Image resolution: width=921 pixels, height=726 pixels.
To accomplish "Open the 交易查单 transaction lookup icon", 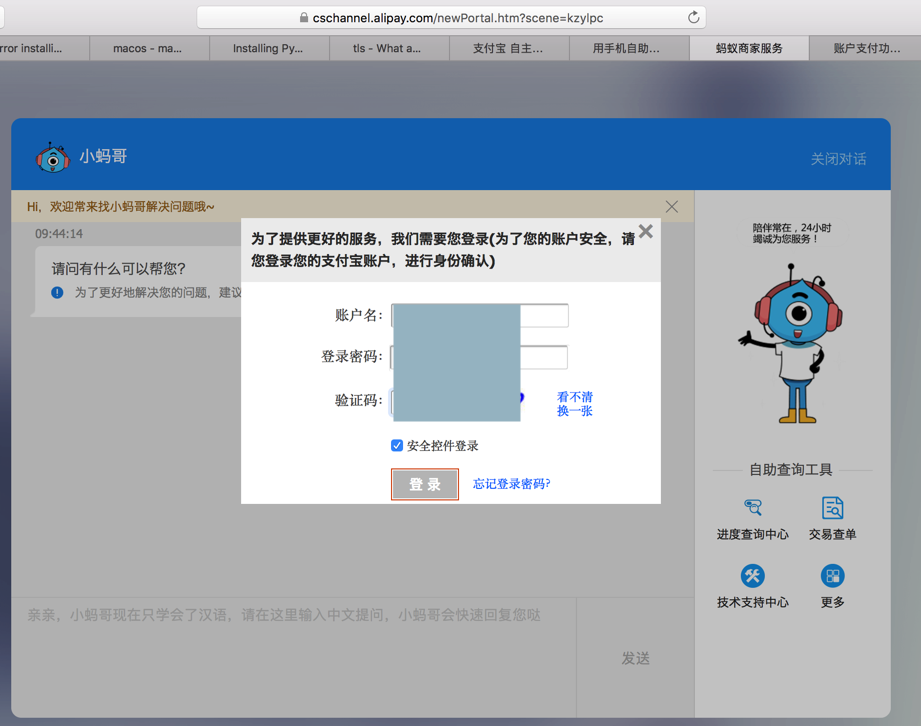I will click(x=832, y=508).
